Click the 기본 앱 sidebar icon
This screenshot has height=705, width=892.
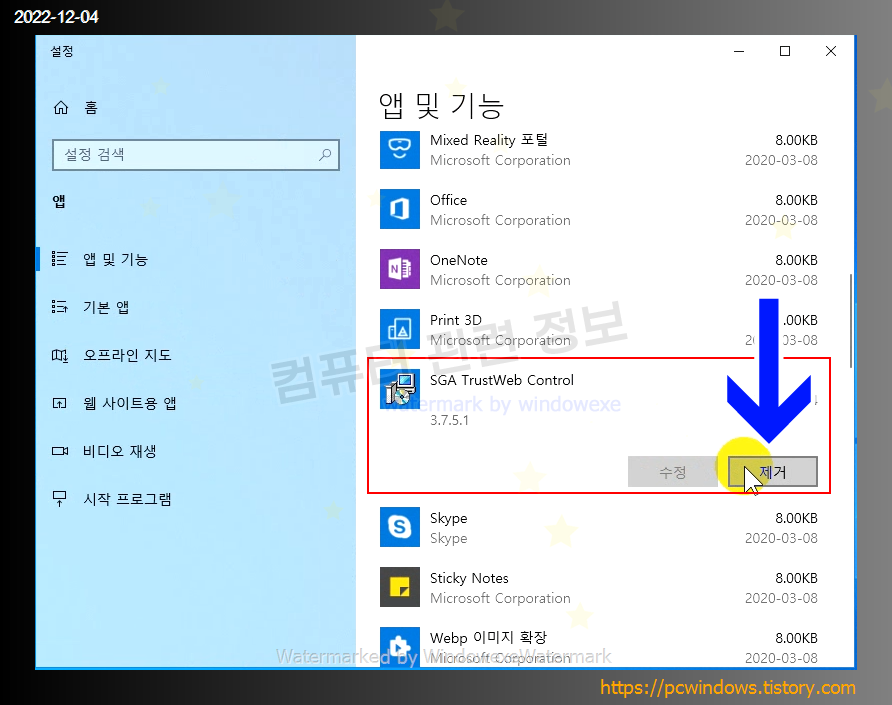60,307
